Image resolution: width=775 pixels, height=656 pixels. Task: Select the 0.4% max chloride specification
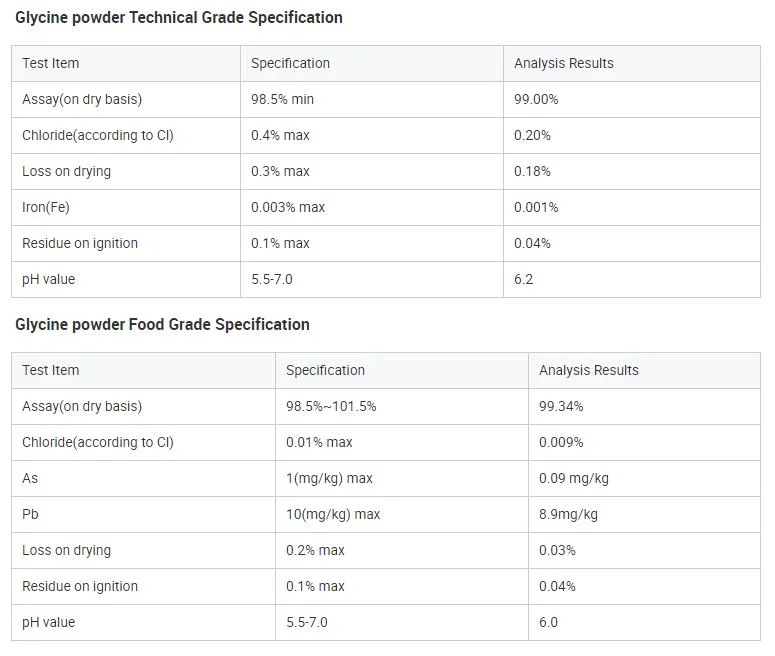[280, 136]
